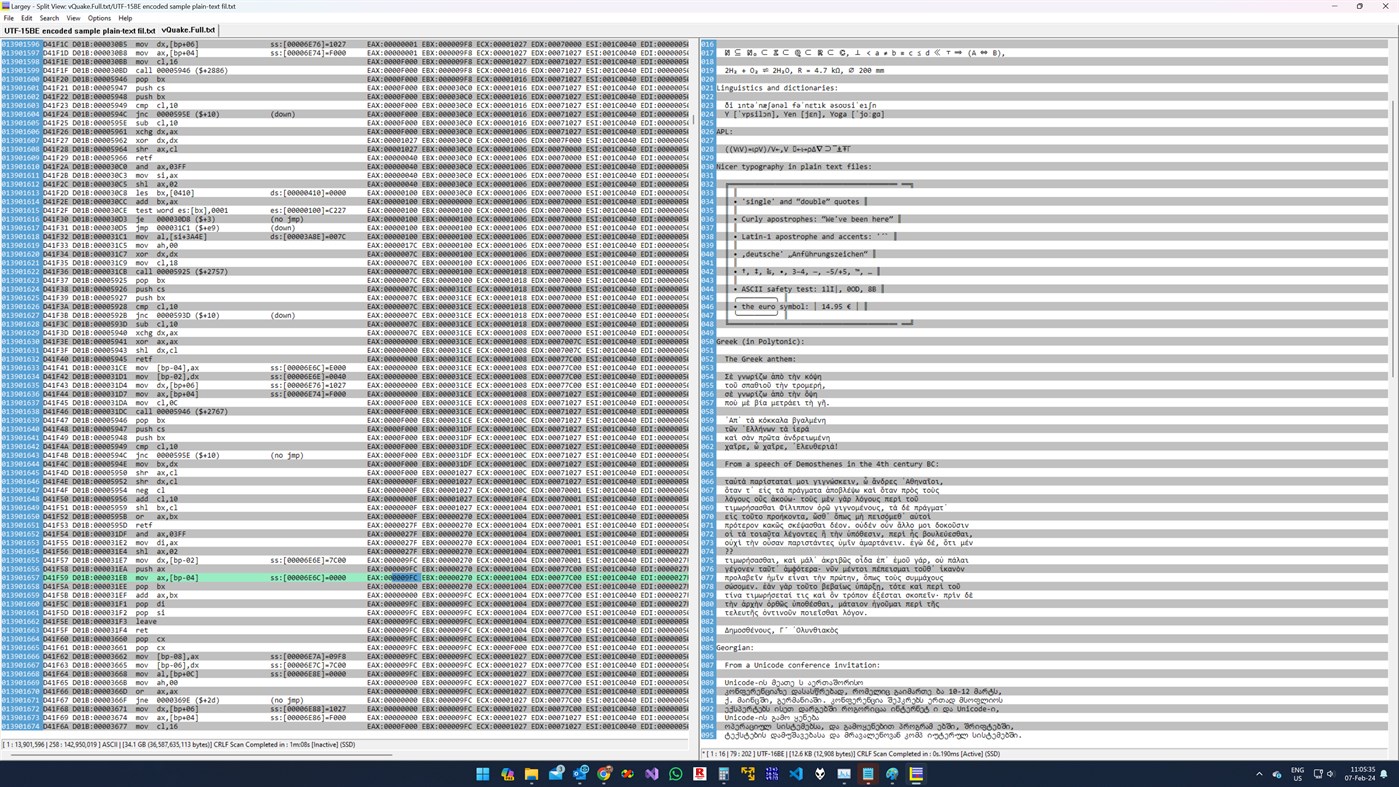1399x787 pixels.
Task: Launch Google Chrome from the taskbar
Action: point(604,773)
